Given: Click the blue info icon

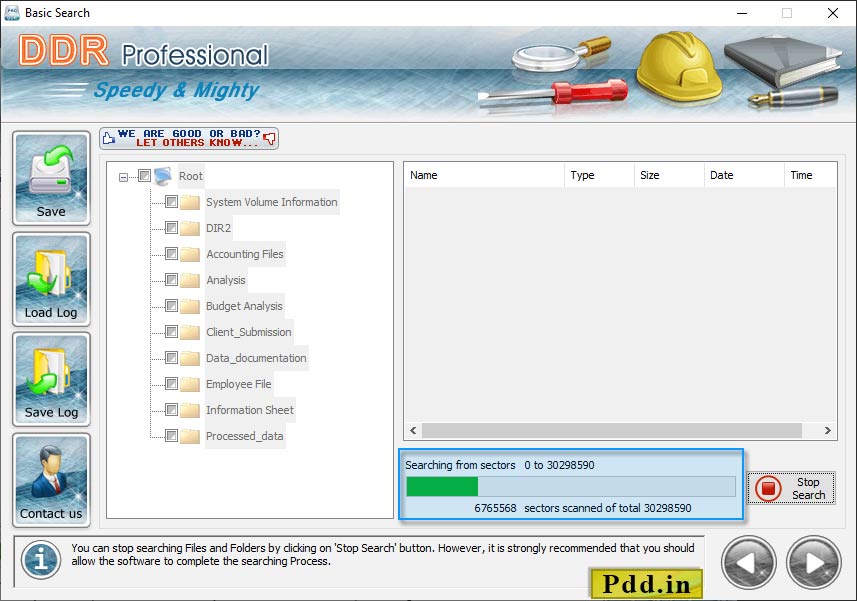Looking at the screenshot, I should pos(41,560).
